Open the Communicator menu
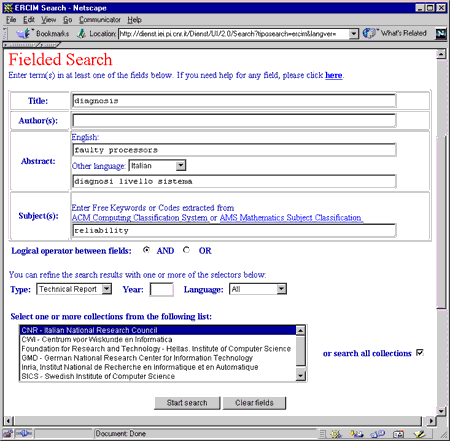Screen dimensions: 450x441 (x=100, y=20)
